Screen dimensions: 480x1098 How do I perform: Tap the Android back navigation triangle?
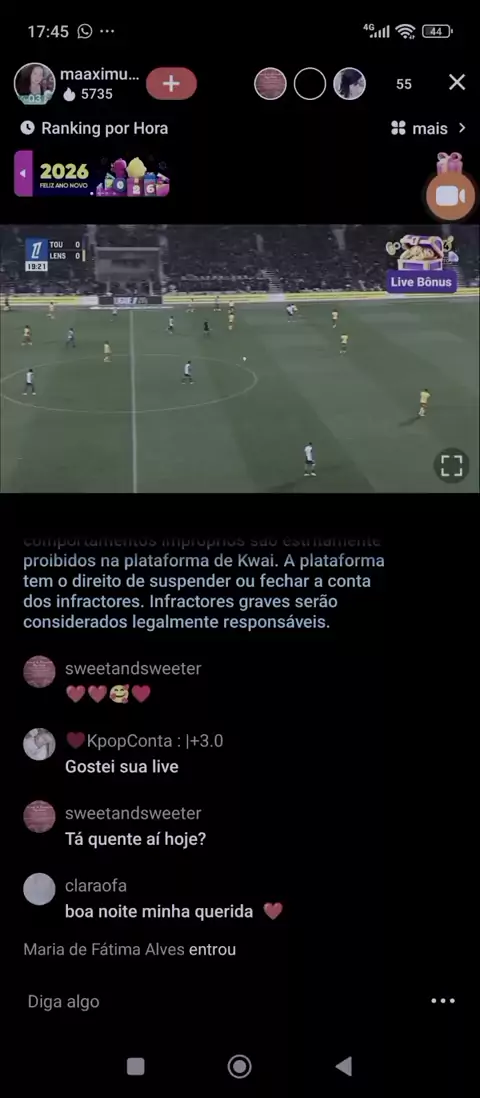[343, 1066]
